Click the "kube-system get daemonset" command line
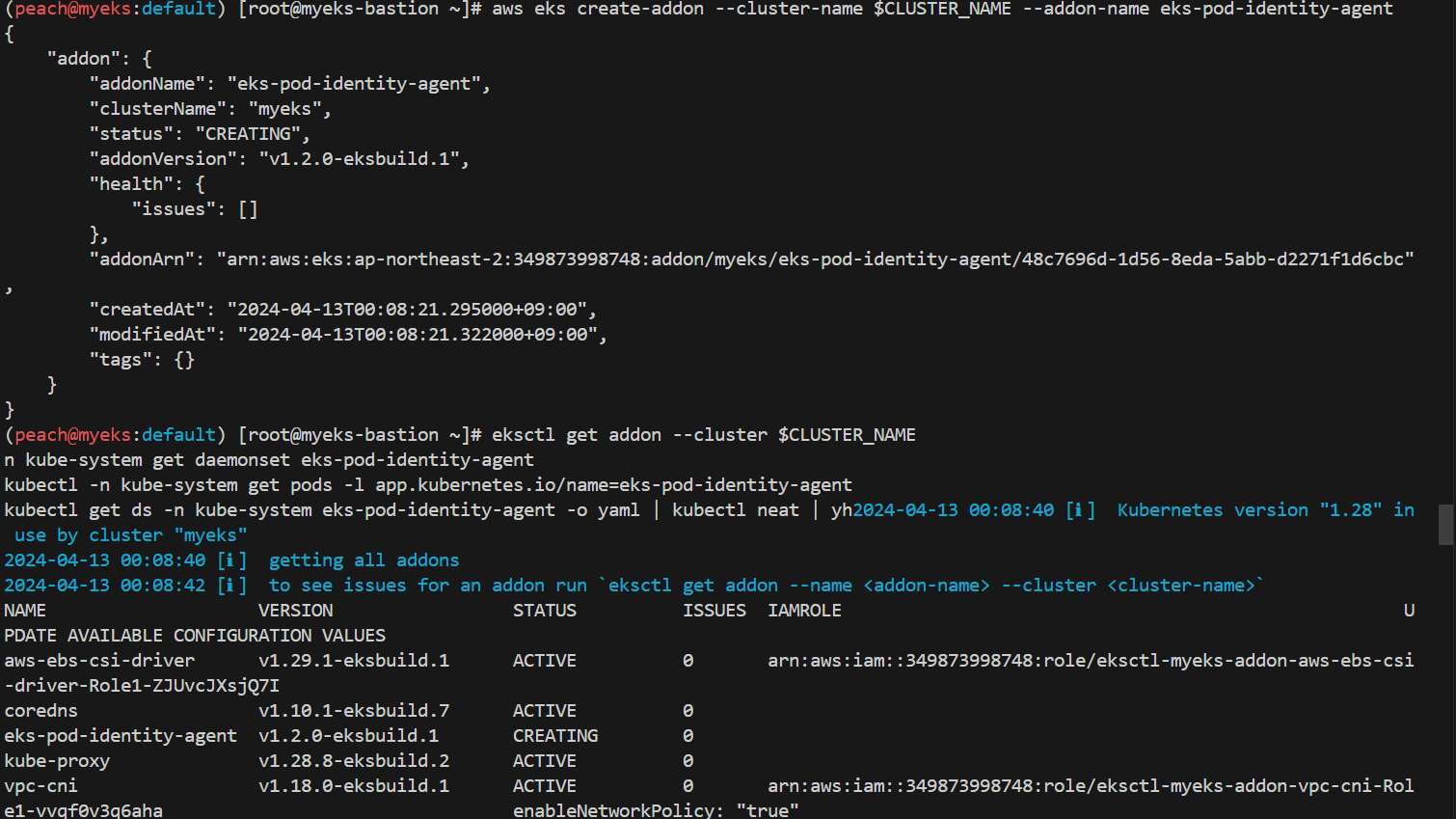This screenshot has width=1456, height=819. coord(269,460)
